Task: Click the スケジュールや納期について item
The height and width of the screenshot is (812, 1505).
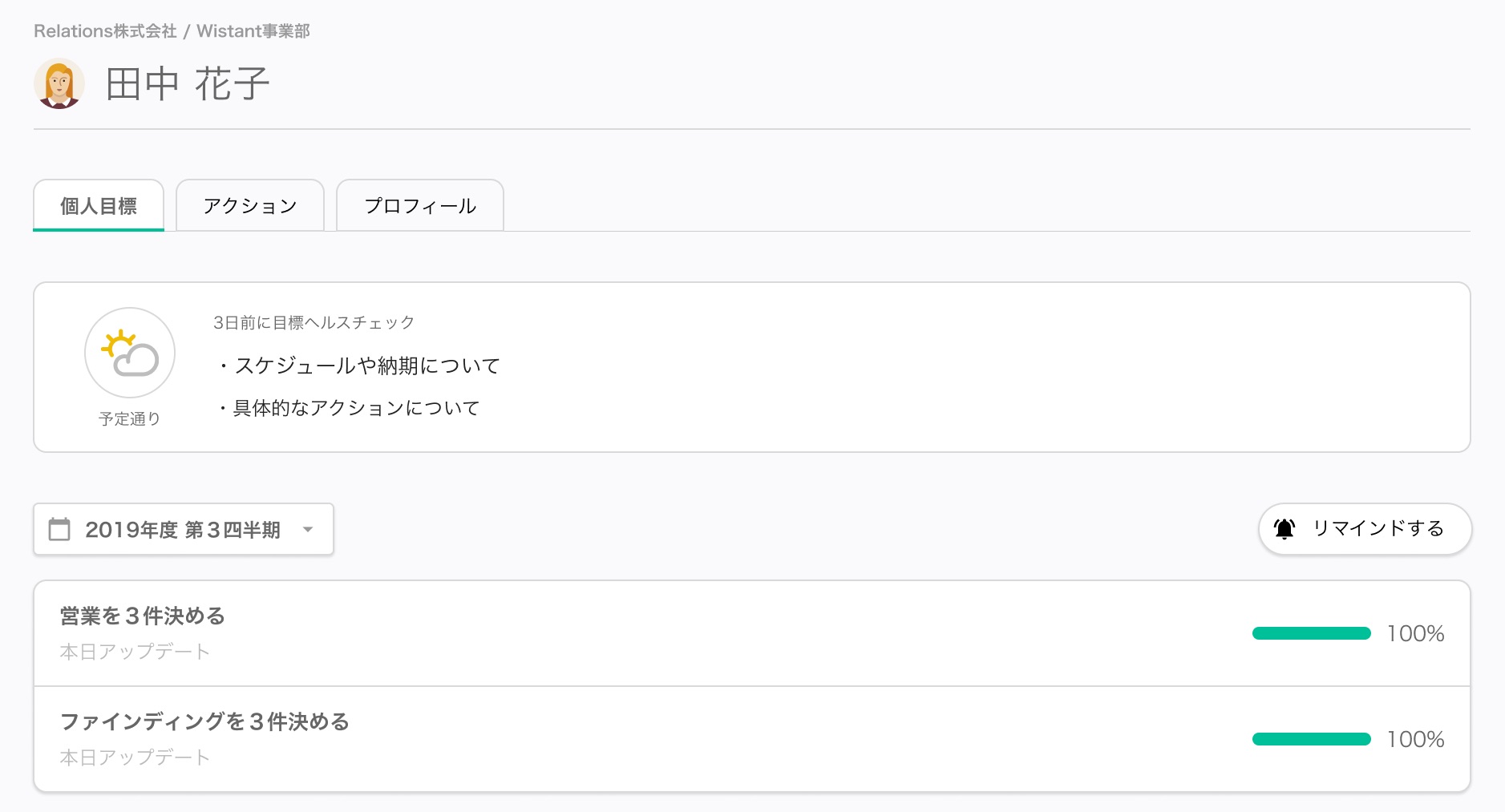Action: point(367,366)
